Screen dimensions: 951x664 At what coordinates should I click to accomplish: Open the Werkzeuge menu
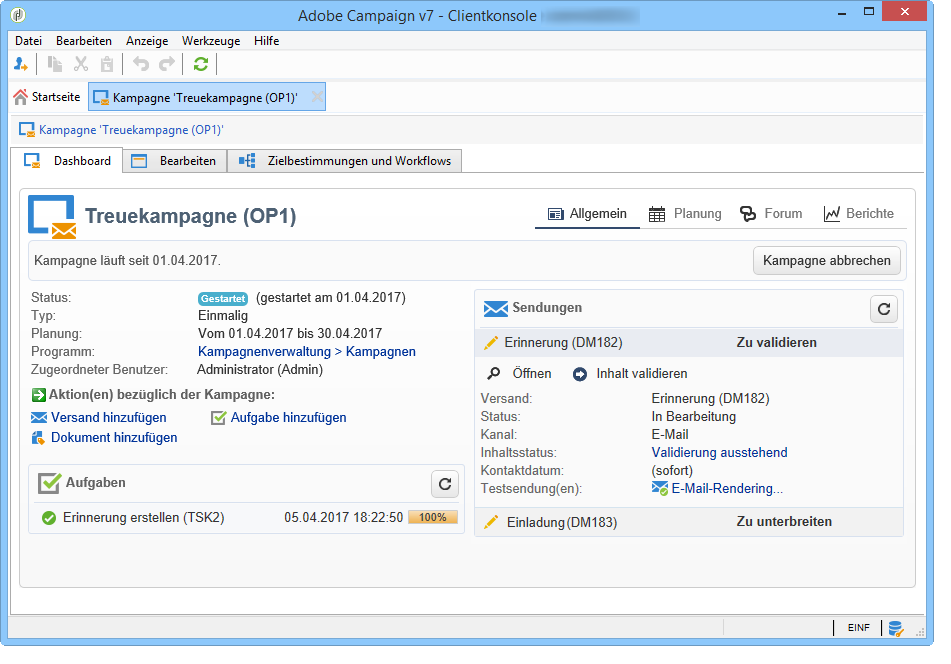[x=211, y=41]
